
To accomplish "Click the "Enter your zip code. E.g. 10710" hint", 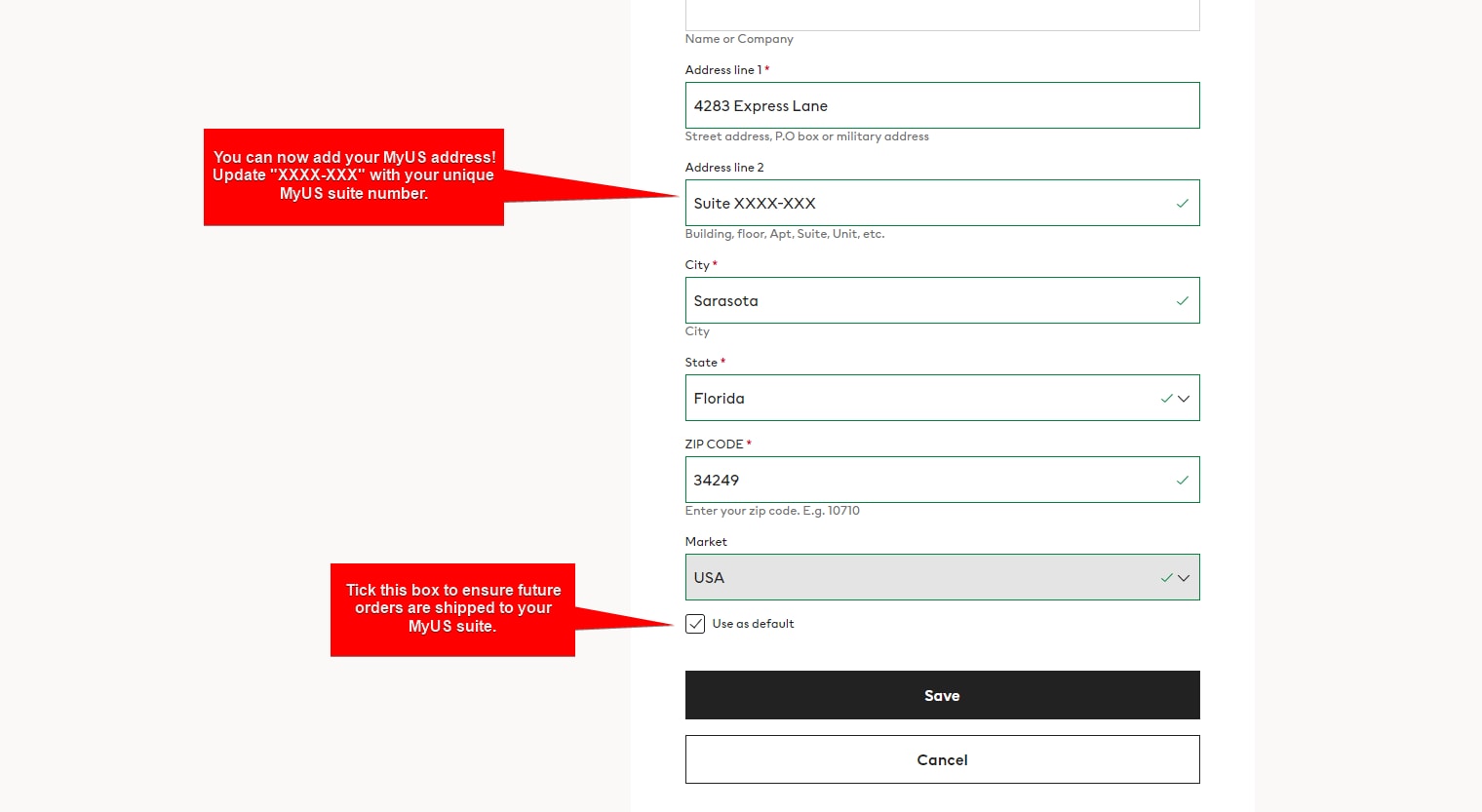I will pos(772,511).
